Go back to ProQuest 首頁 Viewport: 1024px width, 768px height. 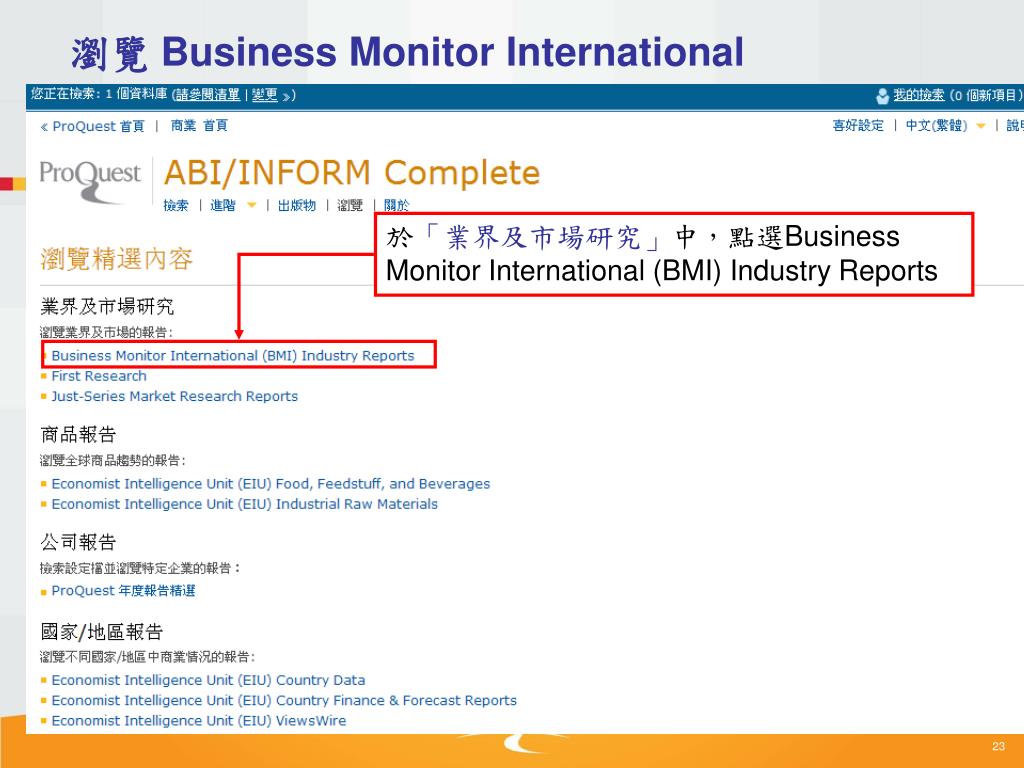[x=92, y=126]
